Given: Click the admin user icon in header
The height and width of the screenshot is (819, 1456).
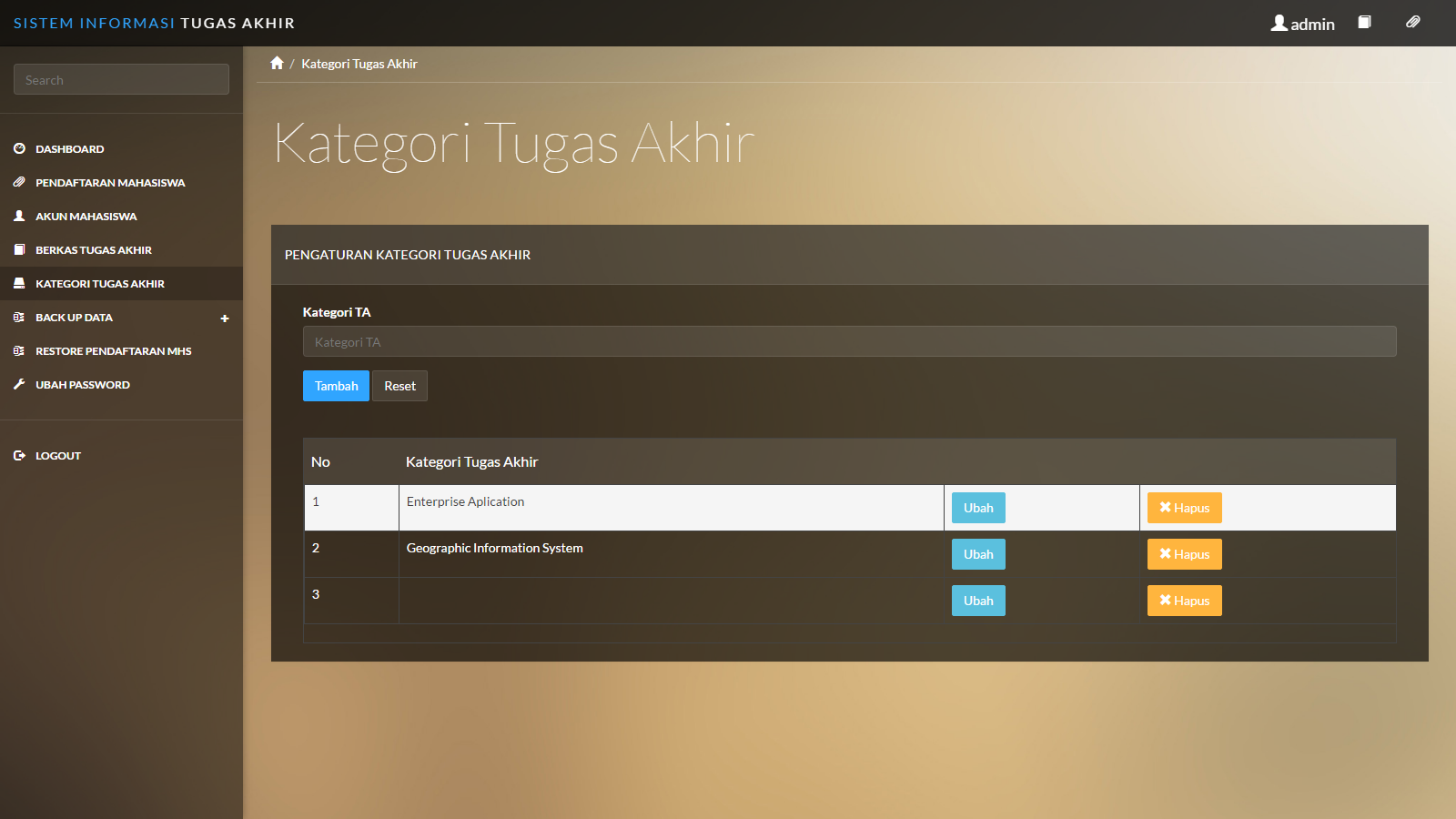Looking at the screenshot, I should pyautogui.click(x=1279, y=23).
